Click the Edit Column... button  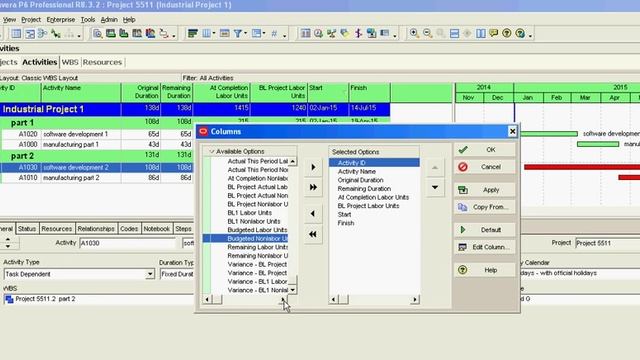[484, 247]
